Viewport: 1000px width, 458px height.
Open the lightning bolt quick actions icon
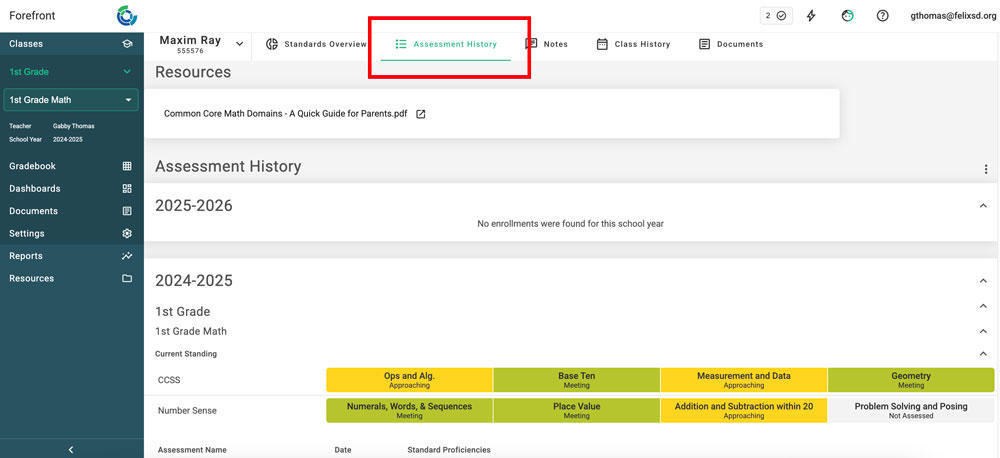(x=811, y=16)
